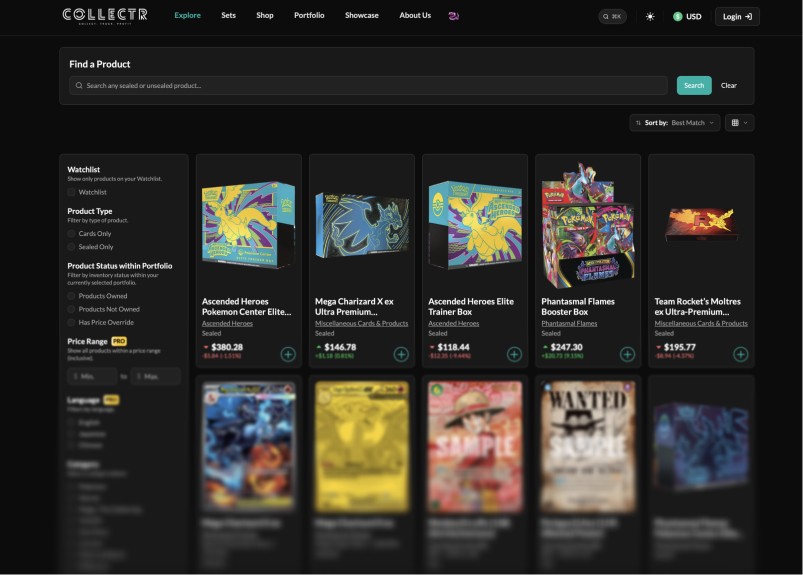
Task: Click the $118.44 price
Action: tap(453, 347)
